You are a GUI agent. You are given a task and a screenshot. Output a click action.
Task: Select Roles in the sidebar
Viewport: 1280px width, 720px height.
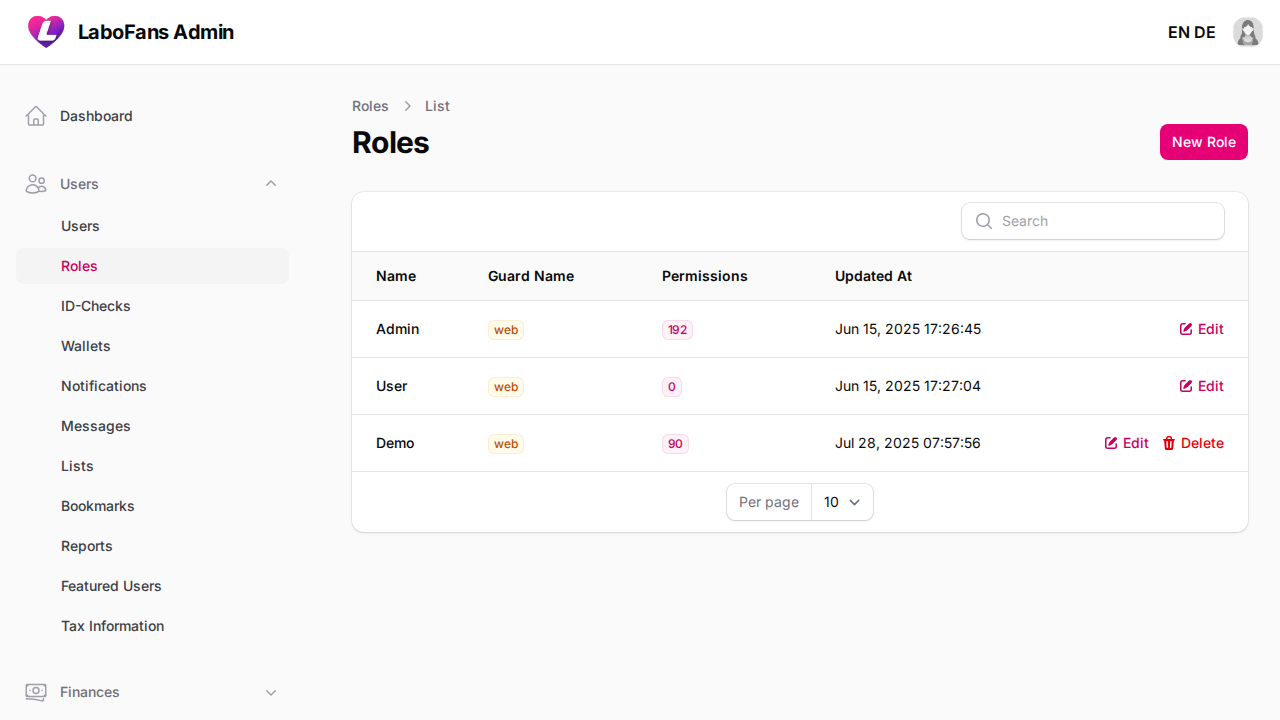(x=152, y=266)
